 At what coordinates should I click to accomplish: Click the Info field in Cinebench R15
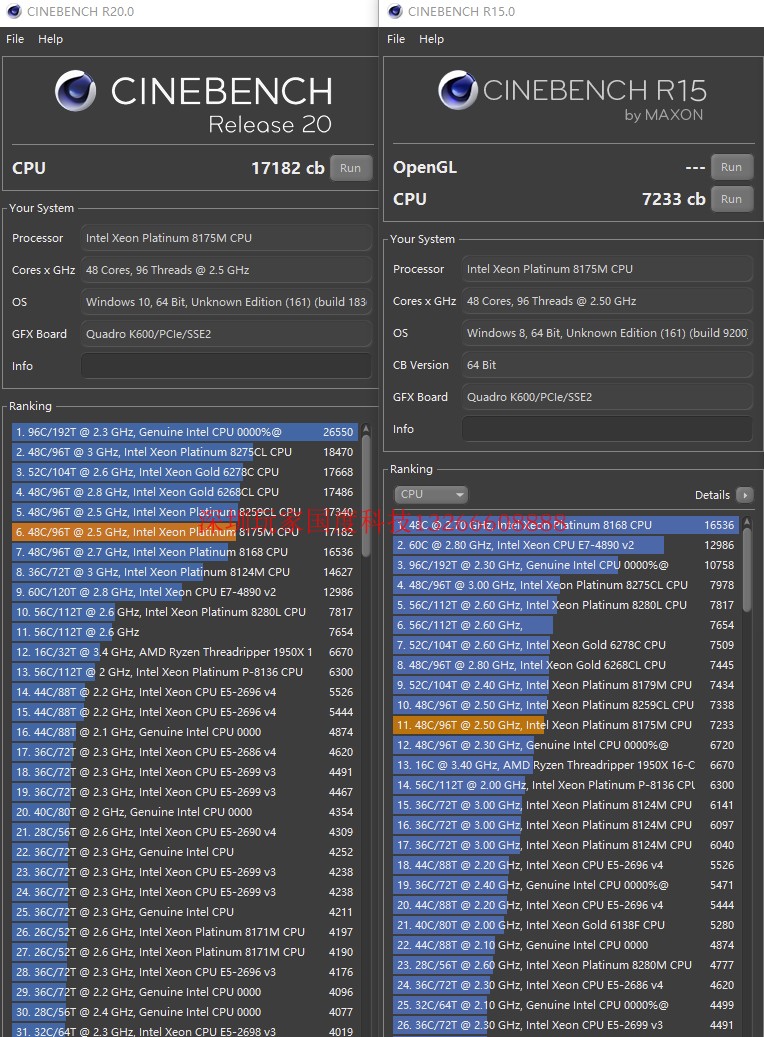click(x=607, y=429)
